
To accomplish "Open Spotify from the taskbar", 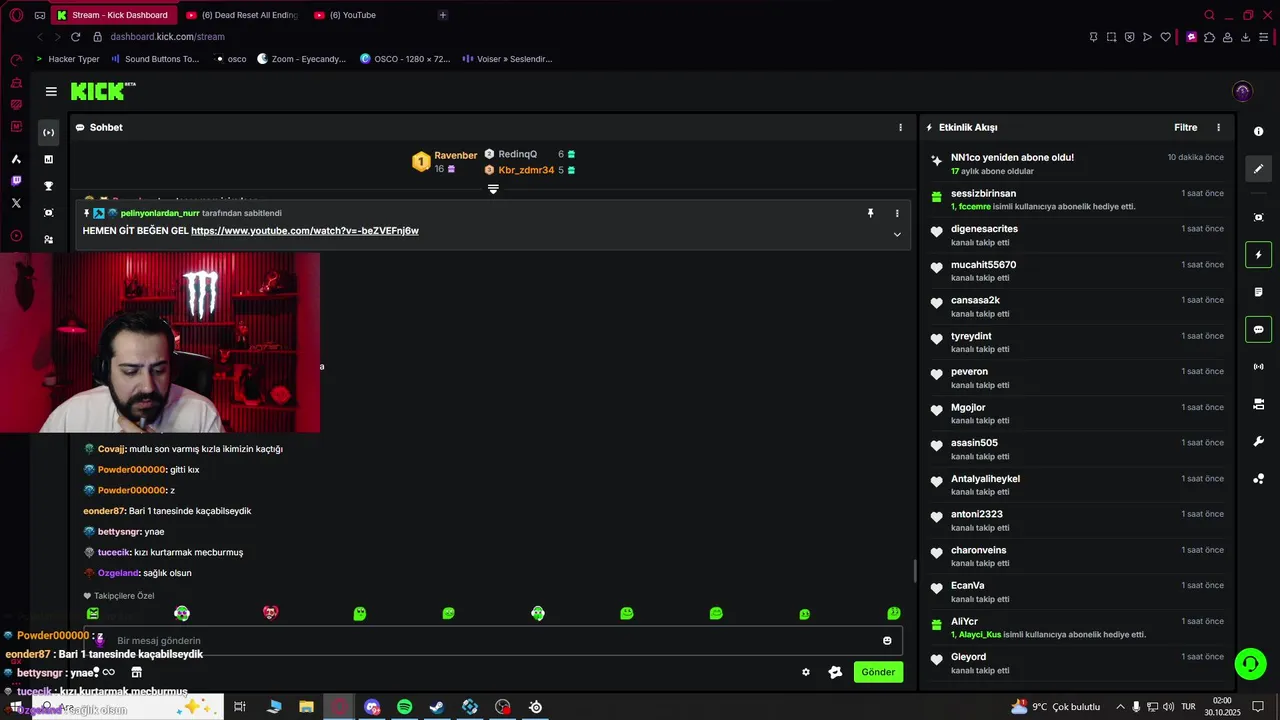I will pyautogui.click(x=404, y=707).
